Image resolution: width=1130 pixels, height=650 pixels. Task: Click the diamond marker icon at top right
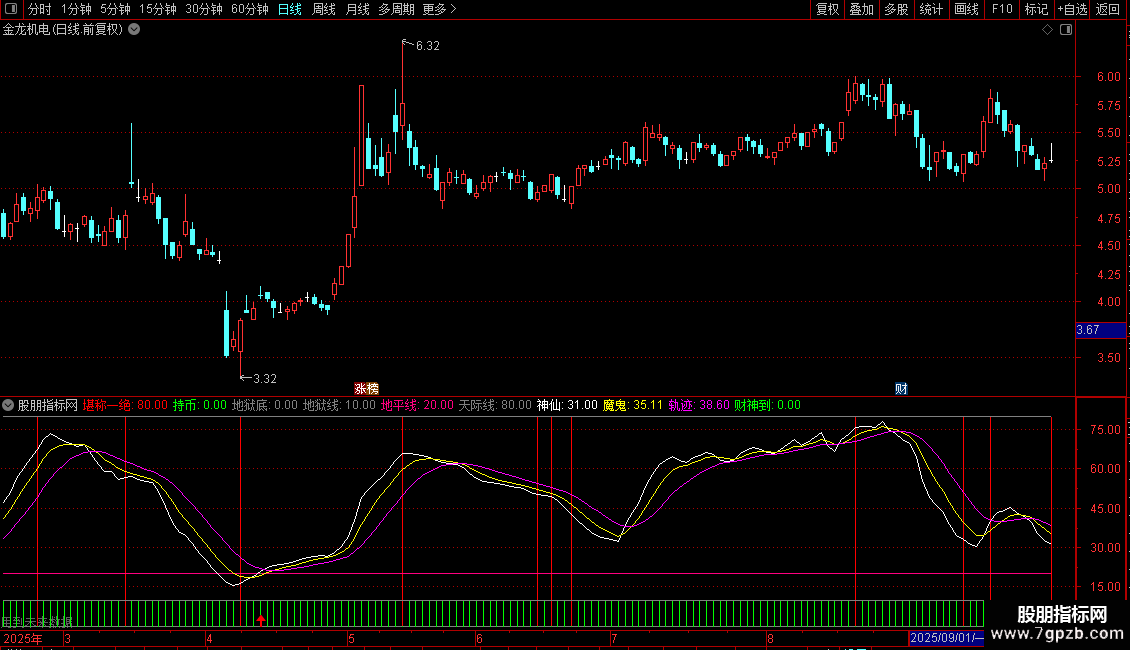[x=1047, y=30]
